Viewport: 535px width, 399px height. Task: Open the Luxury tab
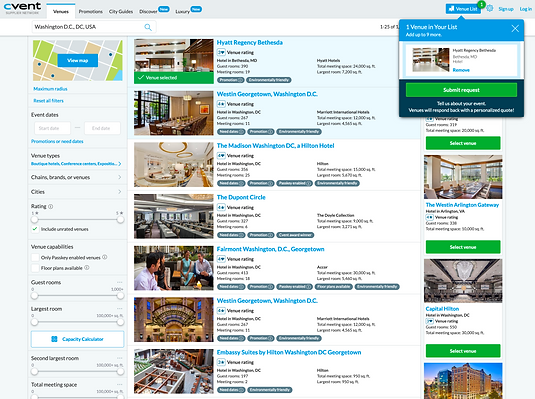183,11
